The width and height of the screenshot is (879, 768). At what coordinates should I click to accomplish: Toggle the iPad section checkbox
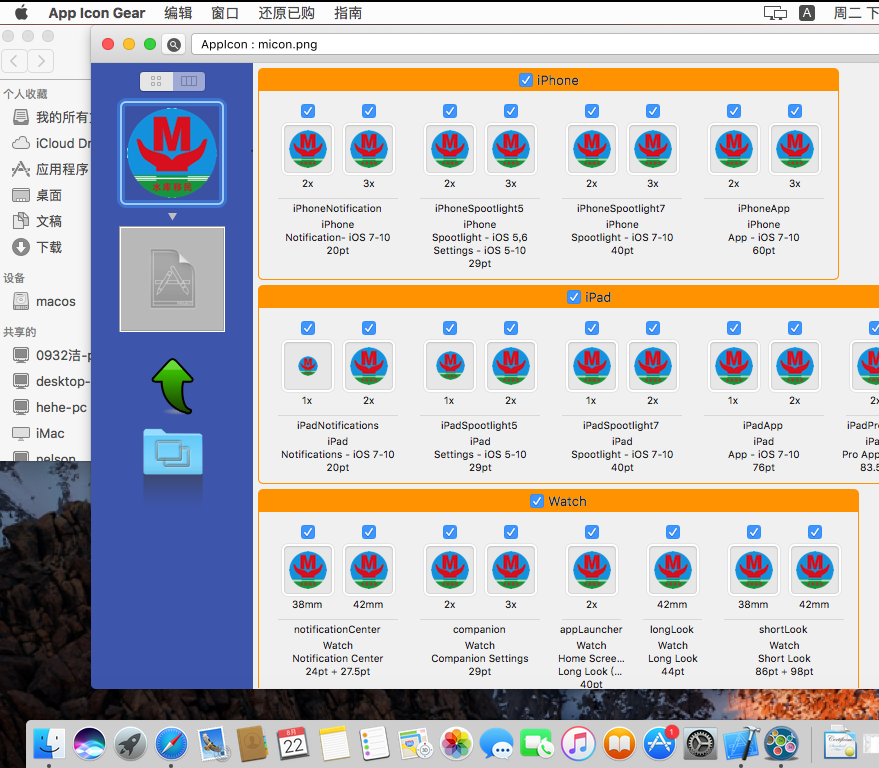click(574, 297)
